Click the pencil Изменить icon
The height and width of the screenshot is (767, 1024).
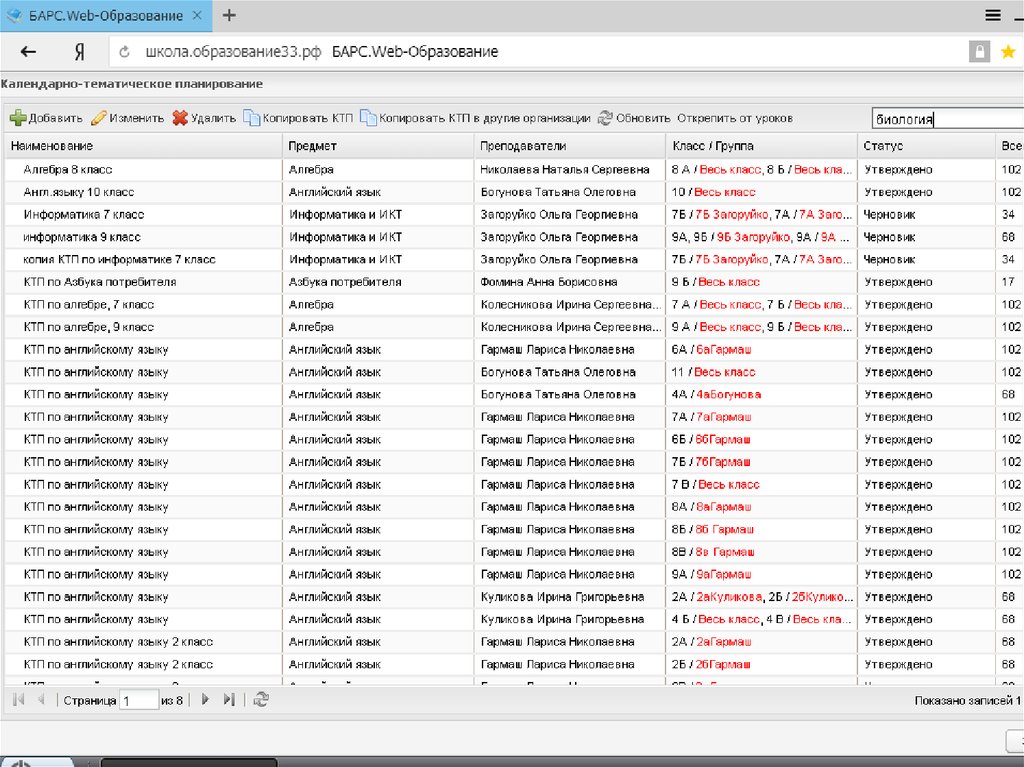coord(98,118)
